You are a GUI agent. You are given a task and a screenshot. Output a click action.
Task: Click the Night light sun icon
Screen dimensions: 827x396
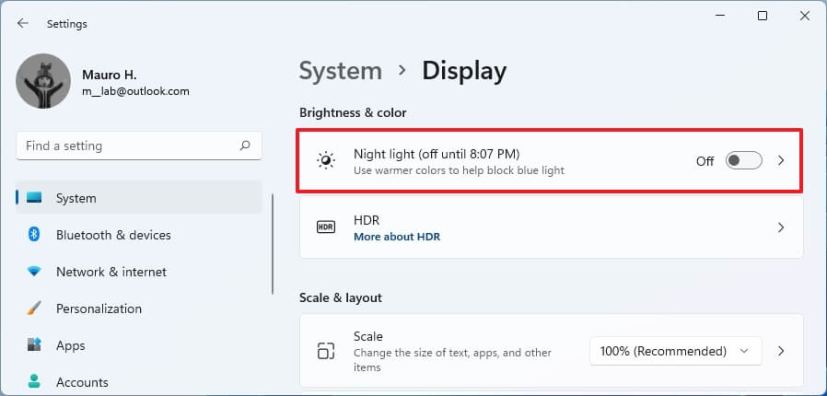point(325,161)
